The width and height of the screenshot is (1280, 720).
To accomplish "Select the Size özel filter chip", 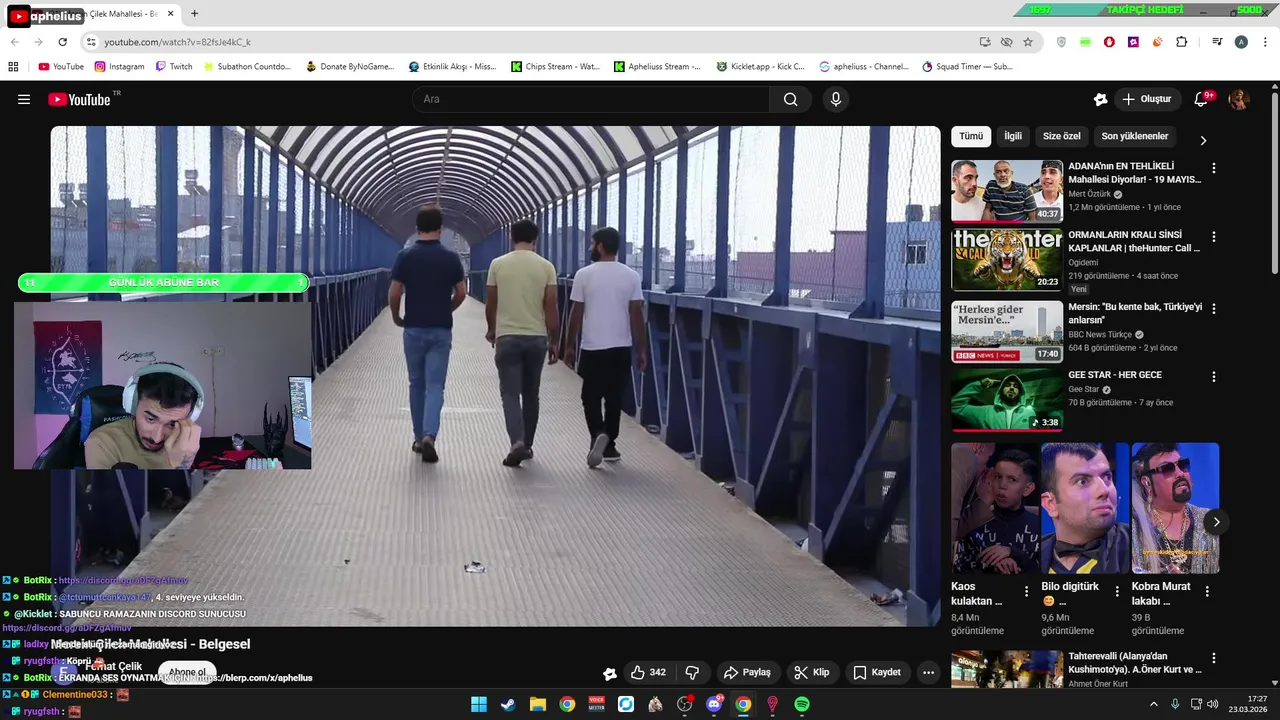I will point(1062,136).
